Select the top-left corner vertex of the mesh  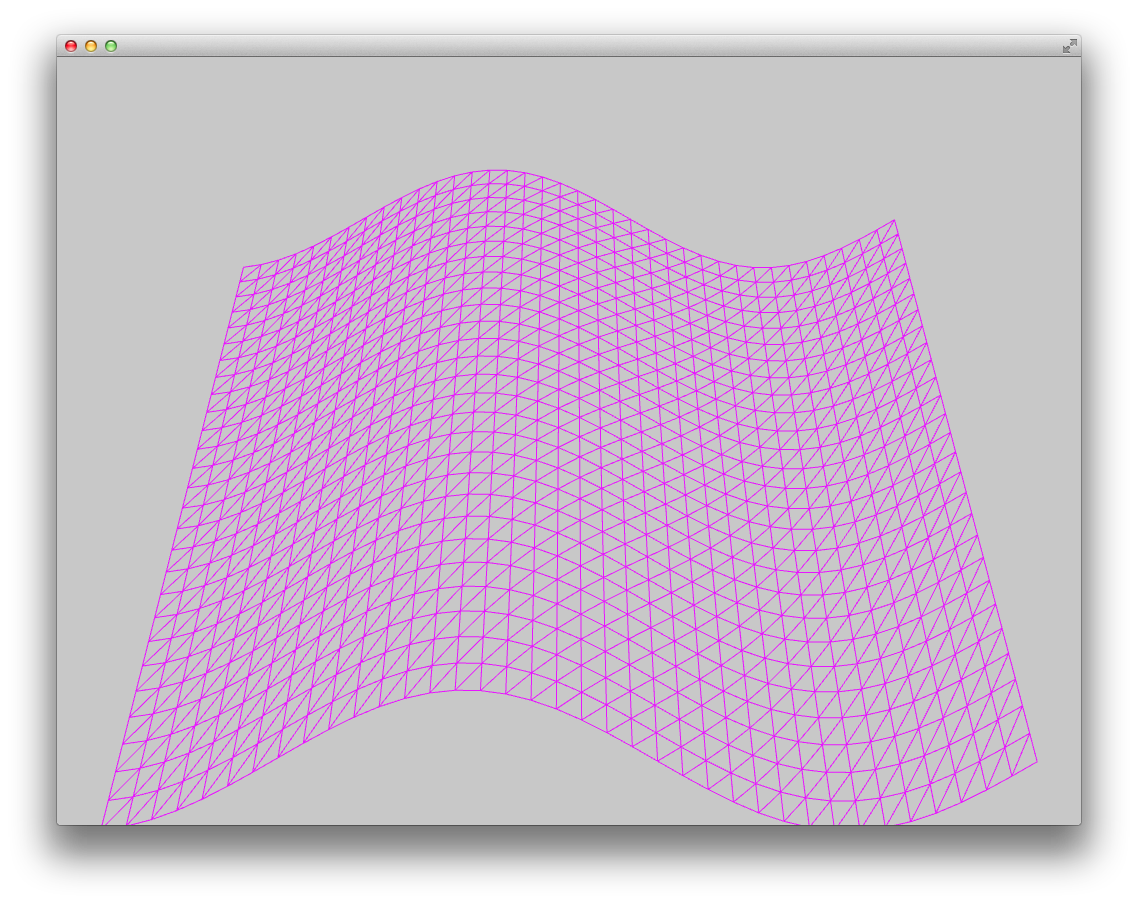(x=245, y=263)
